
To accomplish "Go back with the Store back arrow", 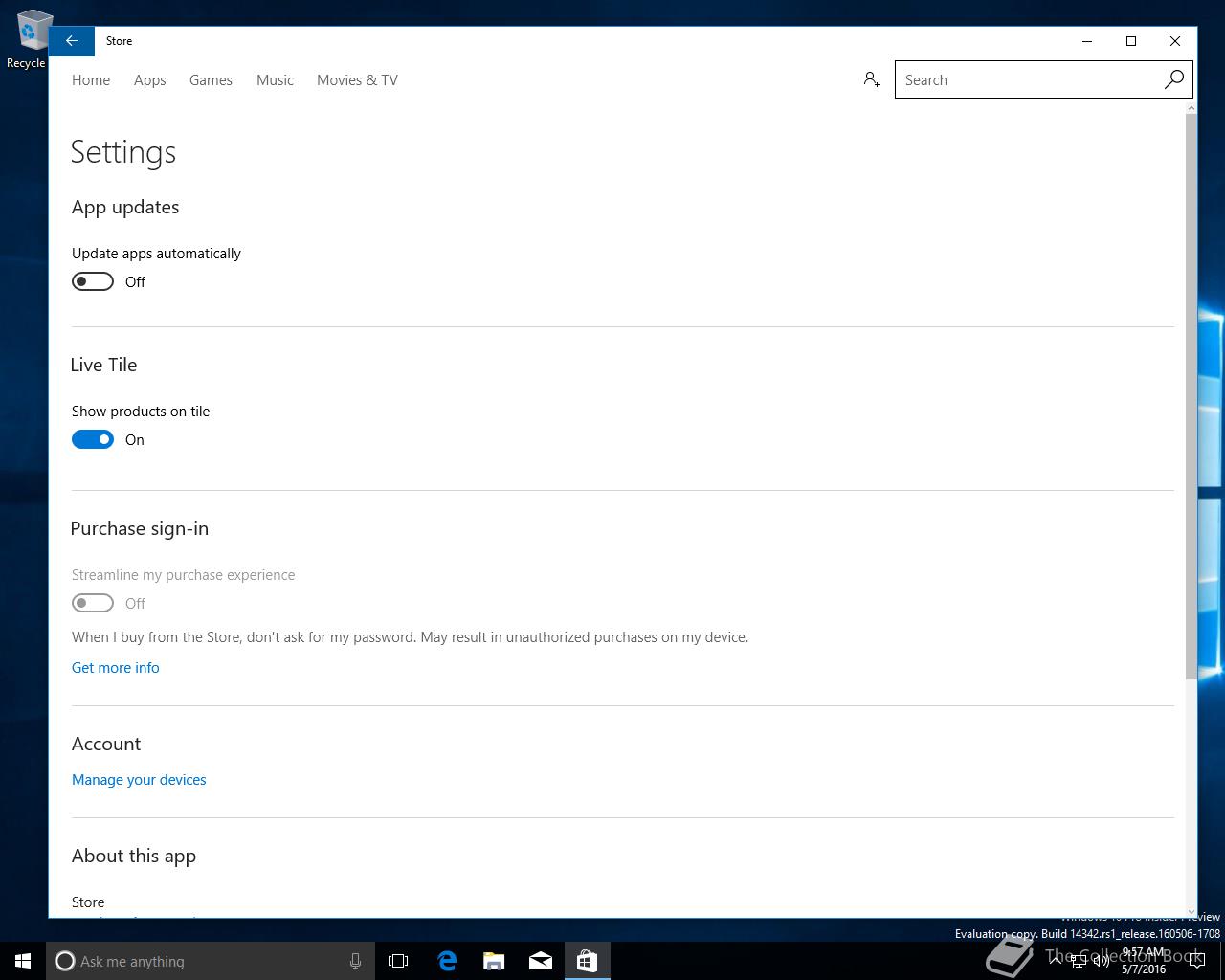I will (72, 41).
